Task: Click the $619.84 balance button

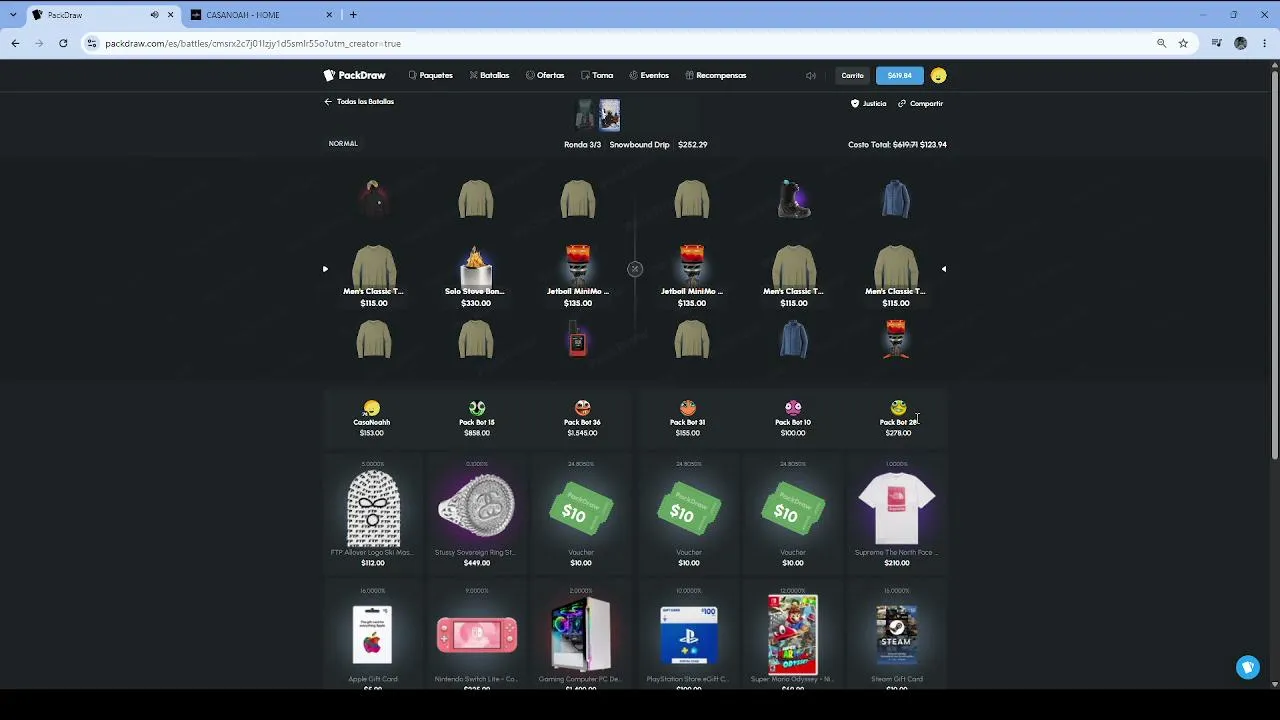Action: (900, 75)
